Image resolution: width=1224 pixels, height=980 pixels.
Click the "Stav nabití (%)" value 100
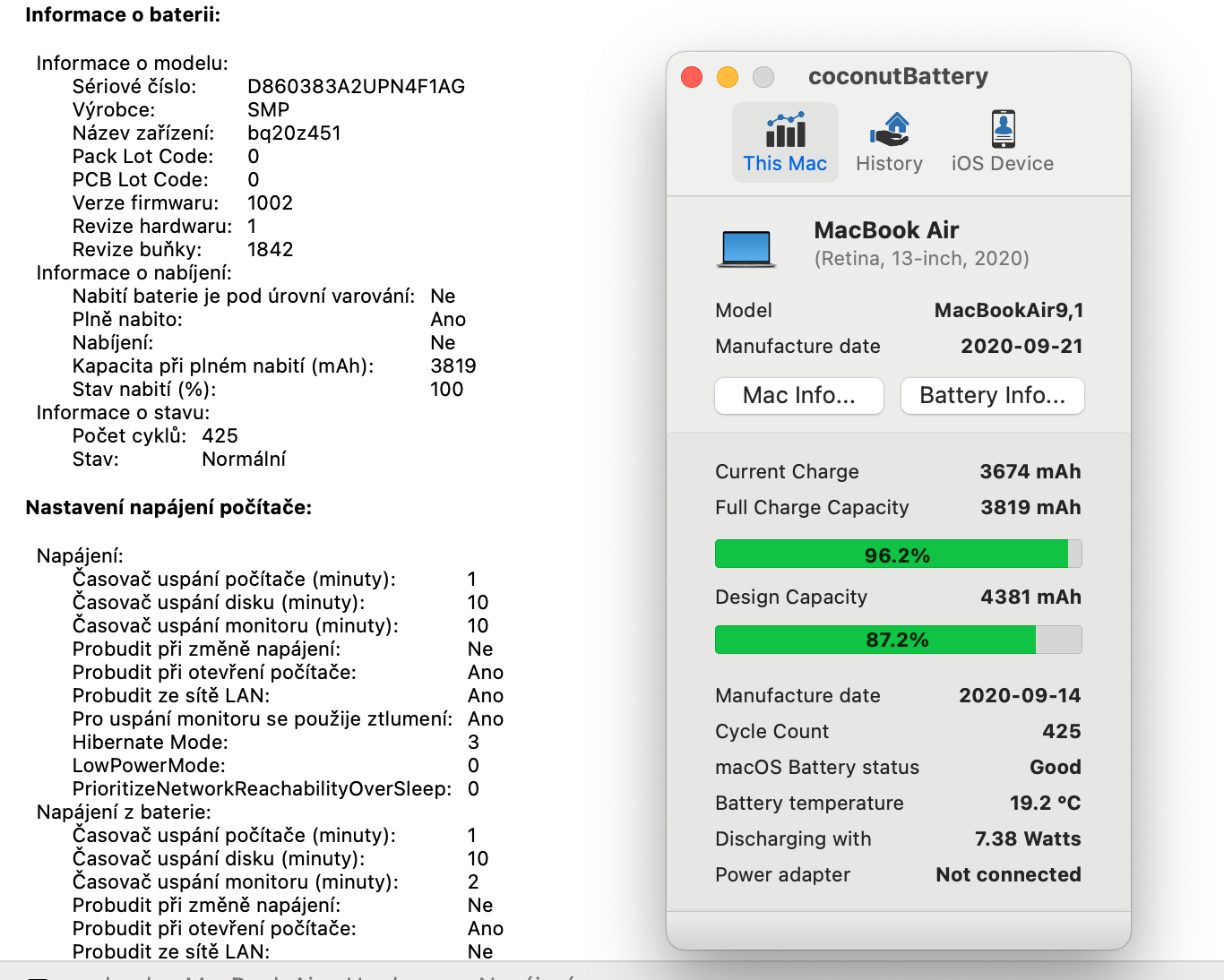pos(447,390)
